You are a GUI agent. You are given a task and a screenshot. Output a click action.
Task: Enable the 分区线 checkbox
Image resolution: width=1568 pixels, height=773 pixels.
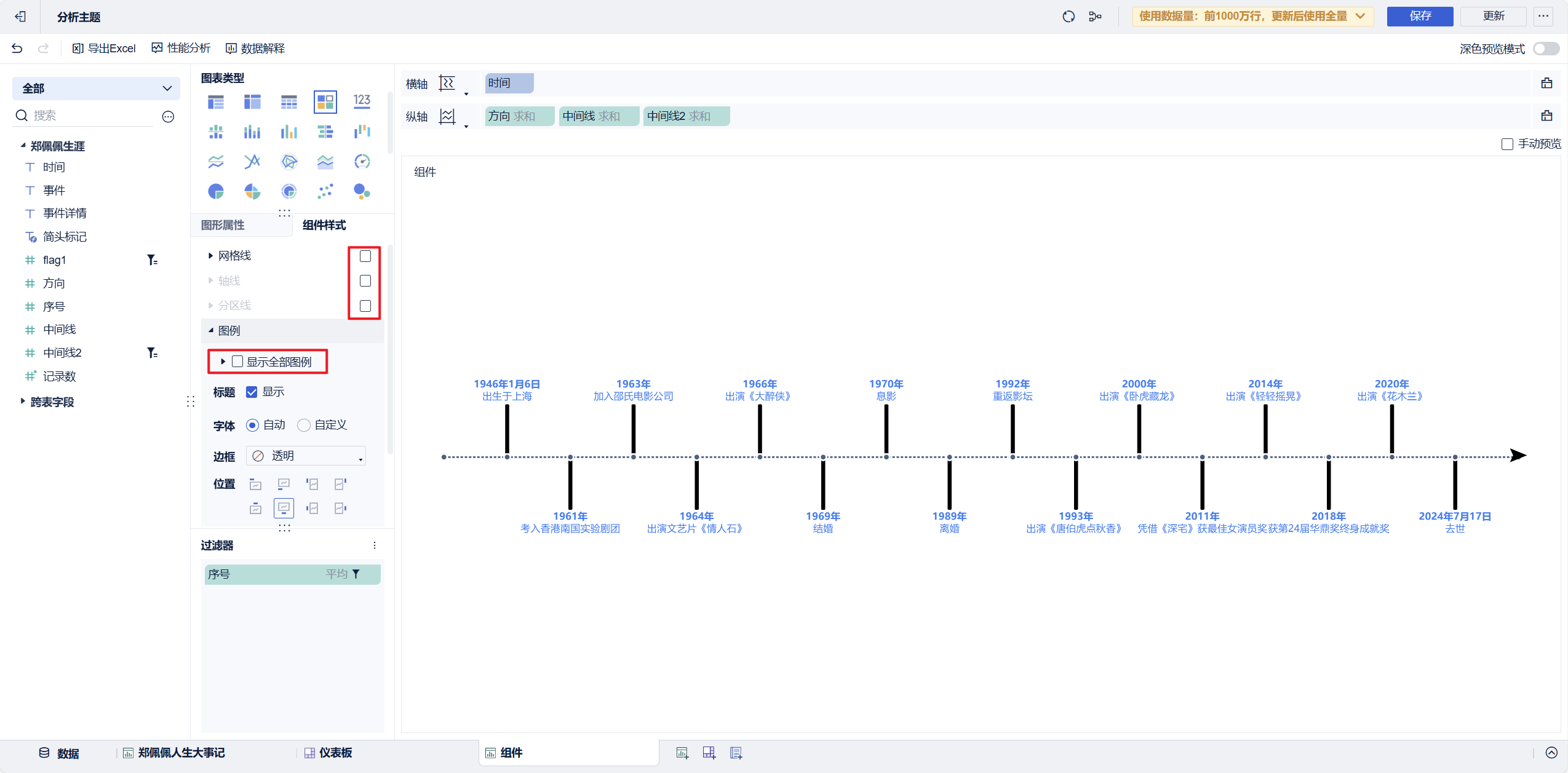pos(365,306)
